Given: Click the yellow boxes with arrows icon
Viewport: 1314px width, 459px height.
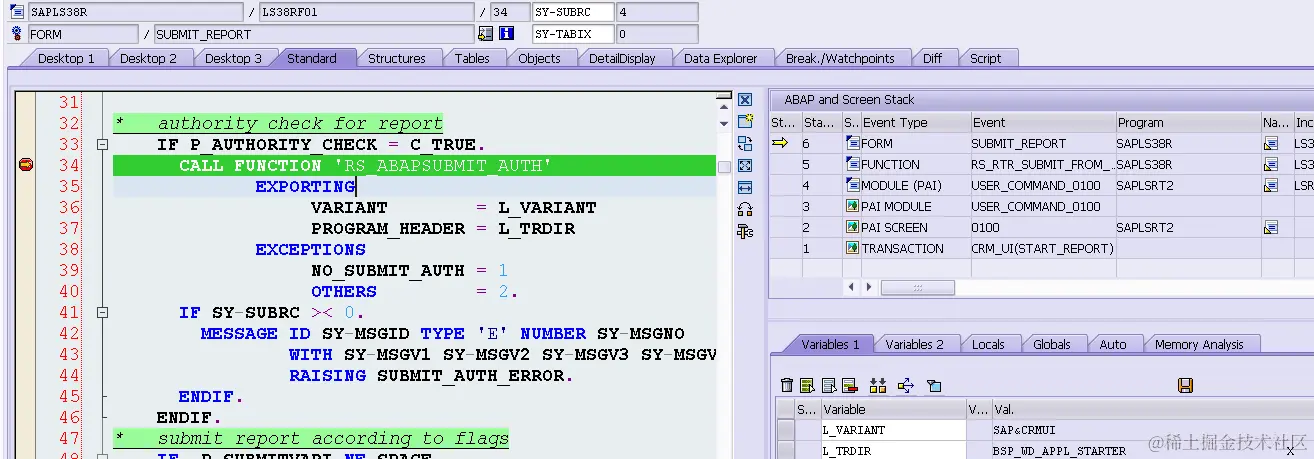Looking at the screenshot, I should pos(878,385).
